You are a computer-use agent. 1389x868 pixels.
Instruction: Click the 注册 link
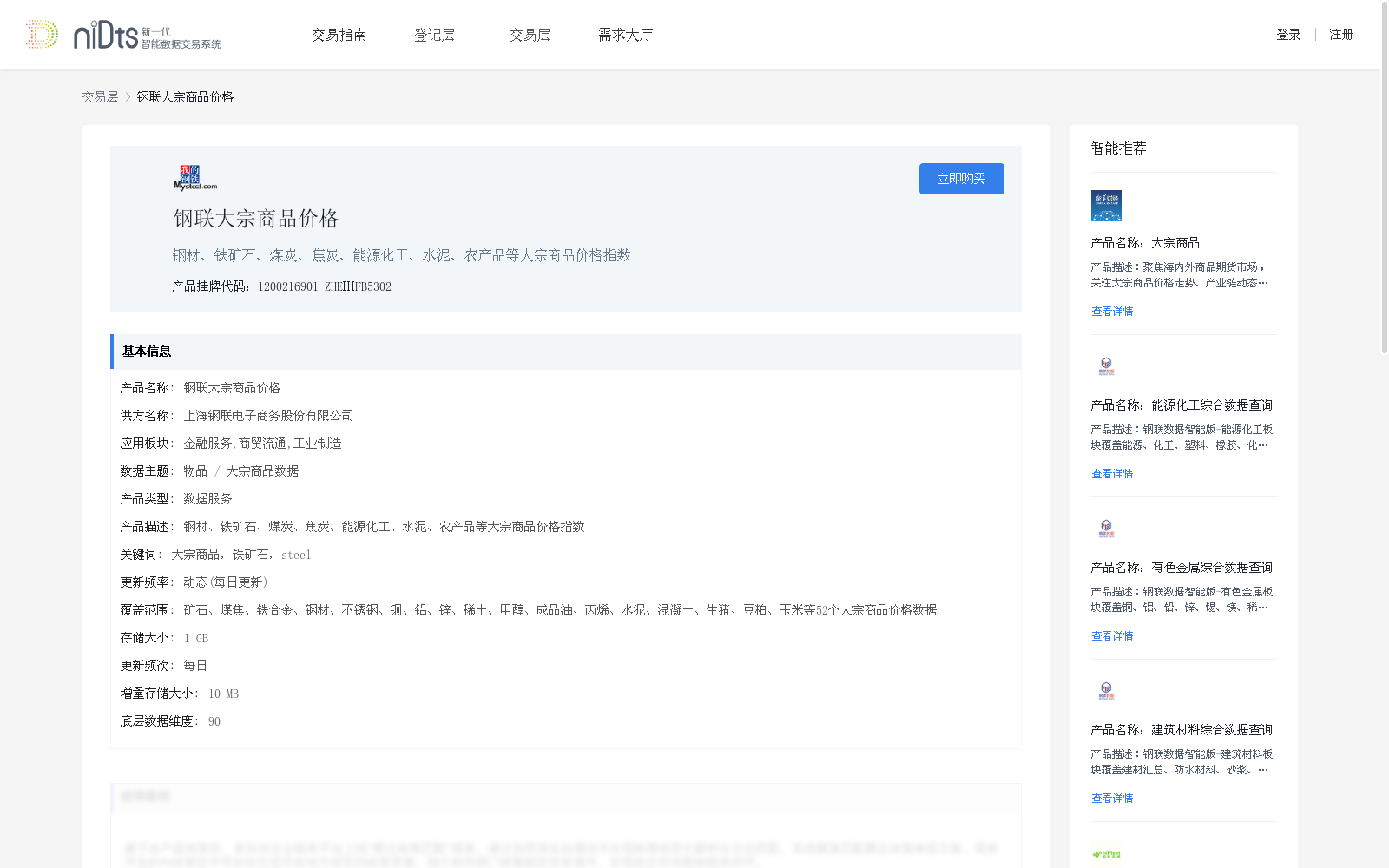pos(1341,35)
